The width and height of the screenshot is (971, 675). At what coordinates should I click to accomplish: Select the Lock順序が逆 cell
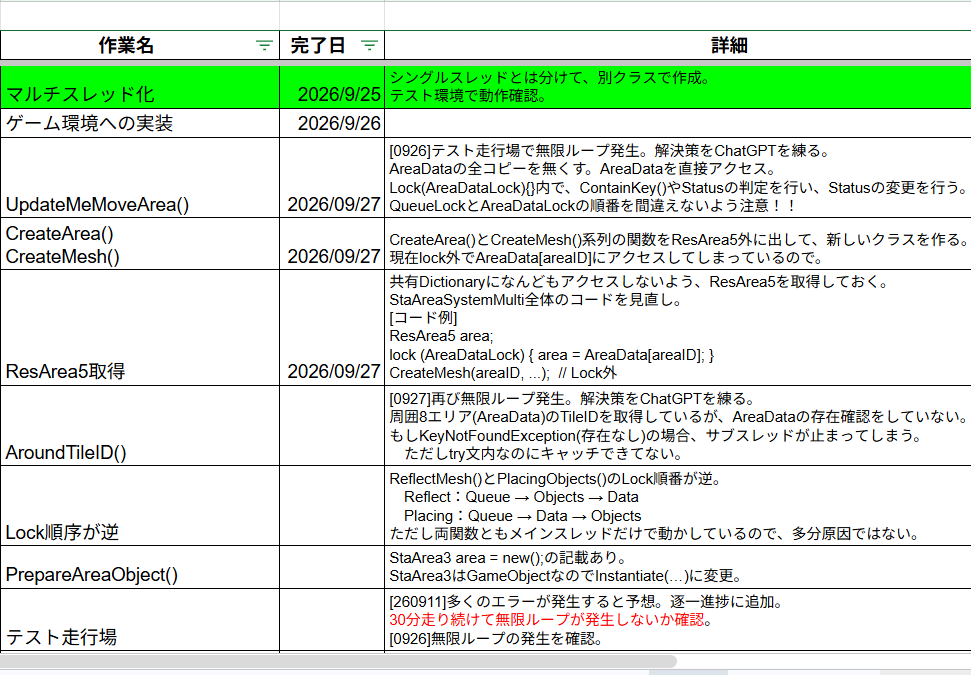[140, 506]
